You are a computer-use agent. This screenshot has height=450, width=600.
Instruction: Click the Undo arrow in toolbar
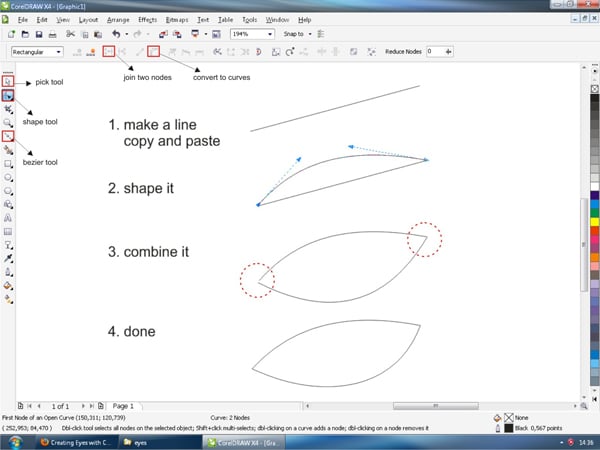point(116,34)
